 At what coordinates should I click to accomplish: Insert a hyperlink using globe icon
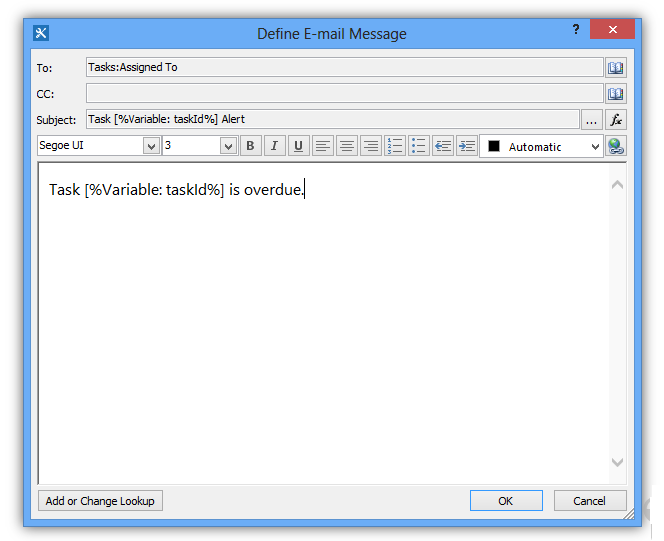[x=616, y=146]
